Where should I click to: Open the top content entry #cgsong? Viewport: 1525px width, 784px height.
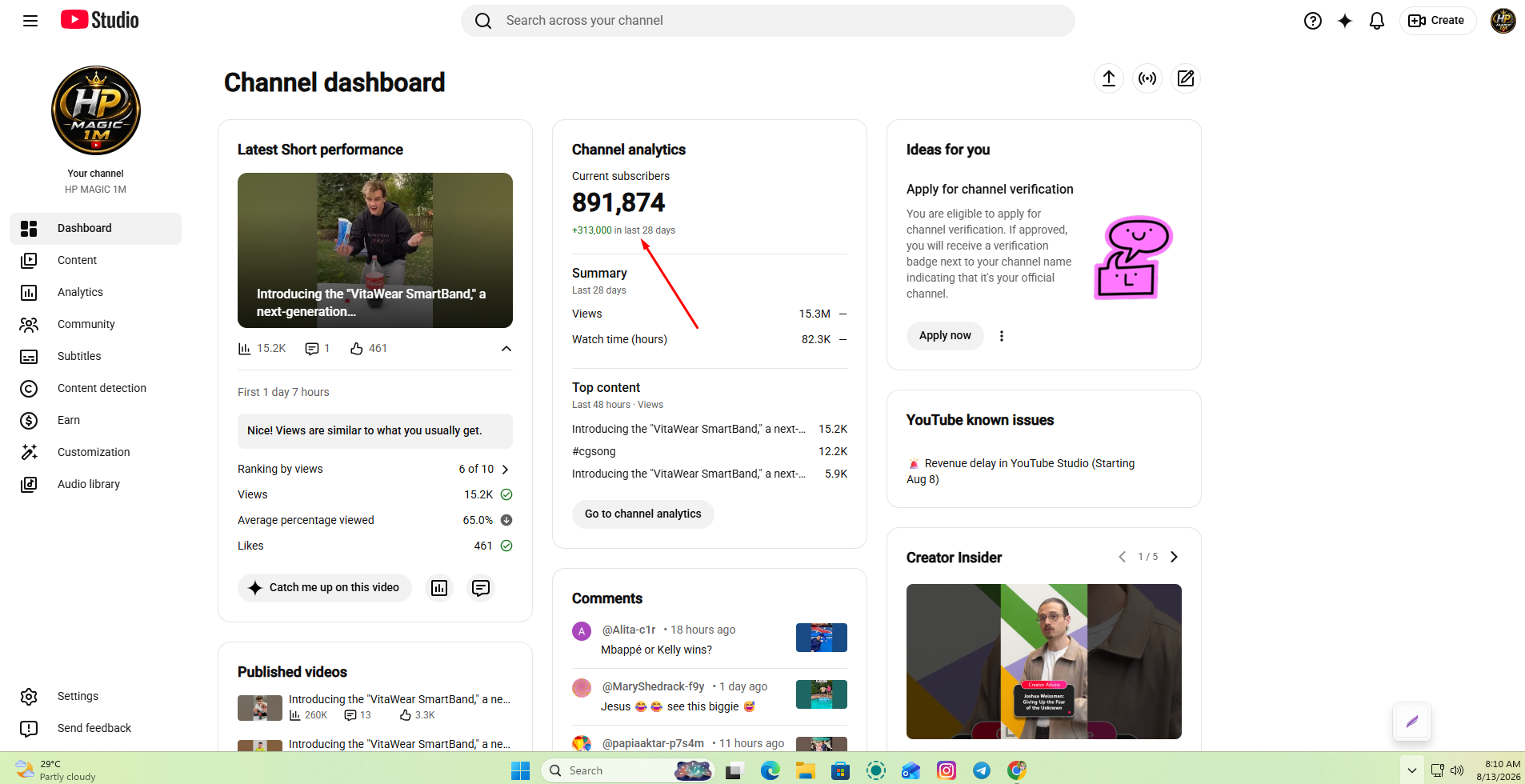click(x=594, y=452)
